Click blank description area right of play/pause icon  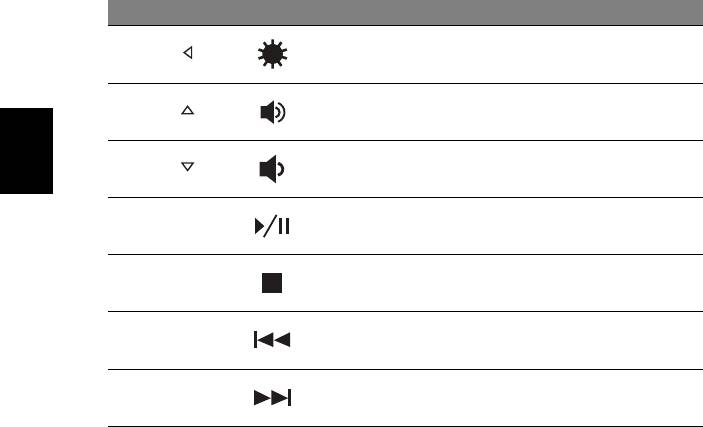(x=500, y=227)
